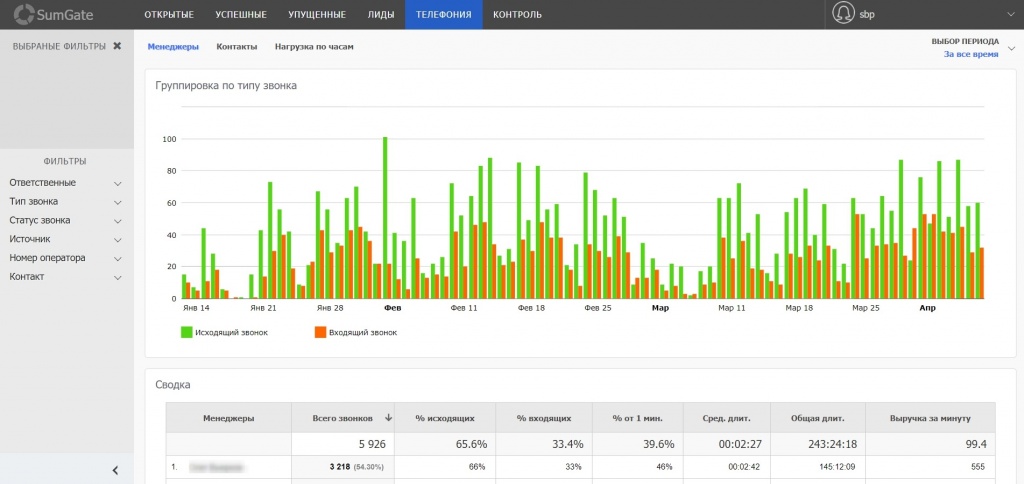The width and height of the screenshot is (1024, 484).
Task: Click the SumGate logo icon
Action: pos(24,14)
